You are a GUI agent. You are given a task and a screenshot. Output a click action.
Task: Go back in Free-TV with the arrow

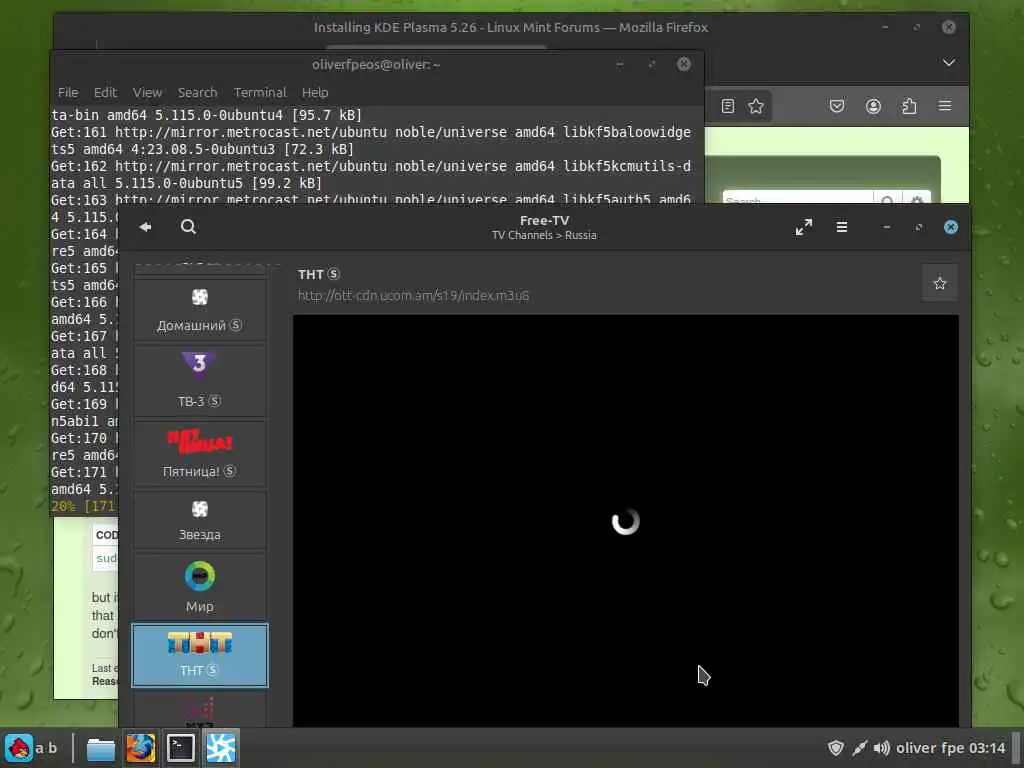[x=146, y=227]
